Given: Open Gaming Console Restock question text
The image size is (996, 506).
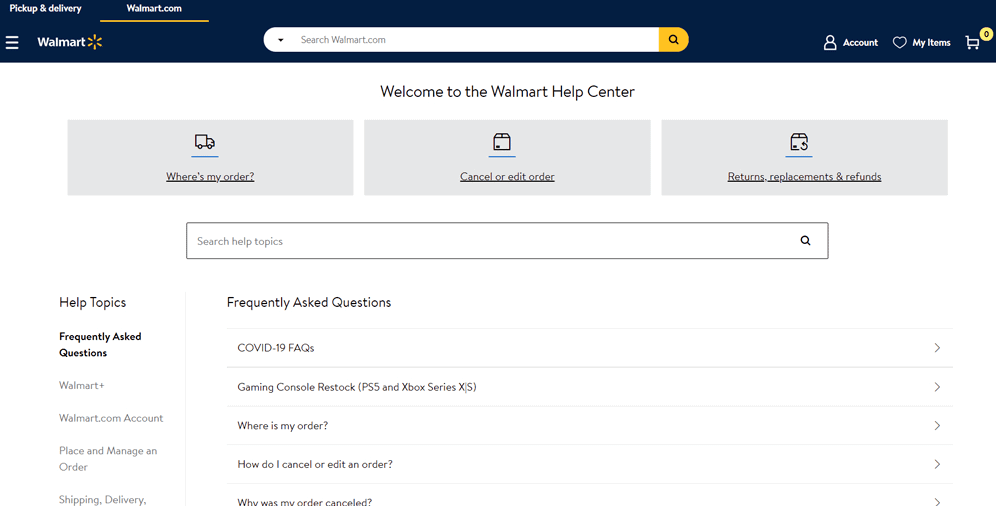Looking at the screenshot, I should pos(357,387).
